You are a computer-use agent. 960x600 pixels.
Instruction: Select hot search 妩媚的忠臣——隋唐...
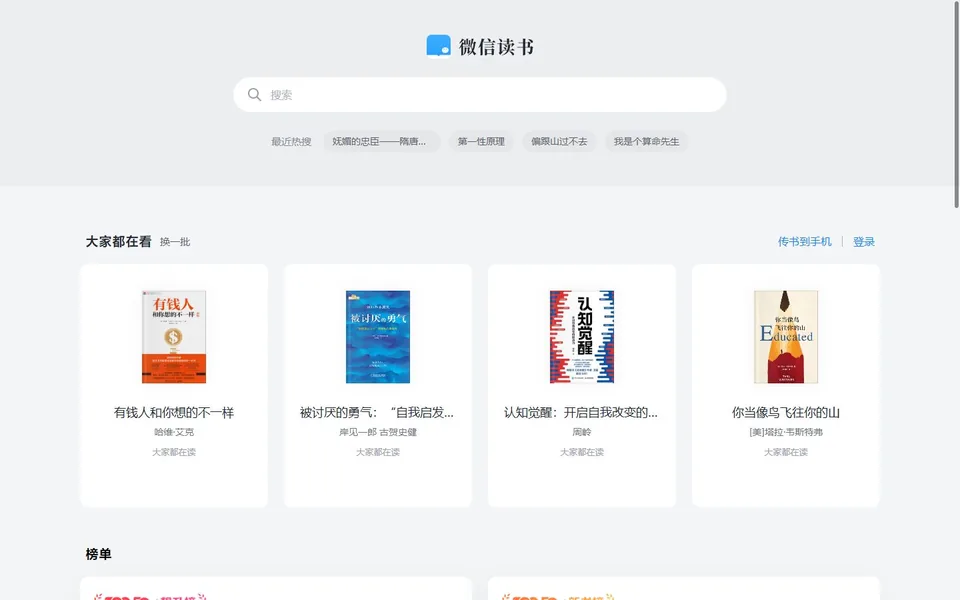(381, 141)
